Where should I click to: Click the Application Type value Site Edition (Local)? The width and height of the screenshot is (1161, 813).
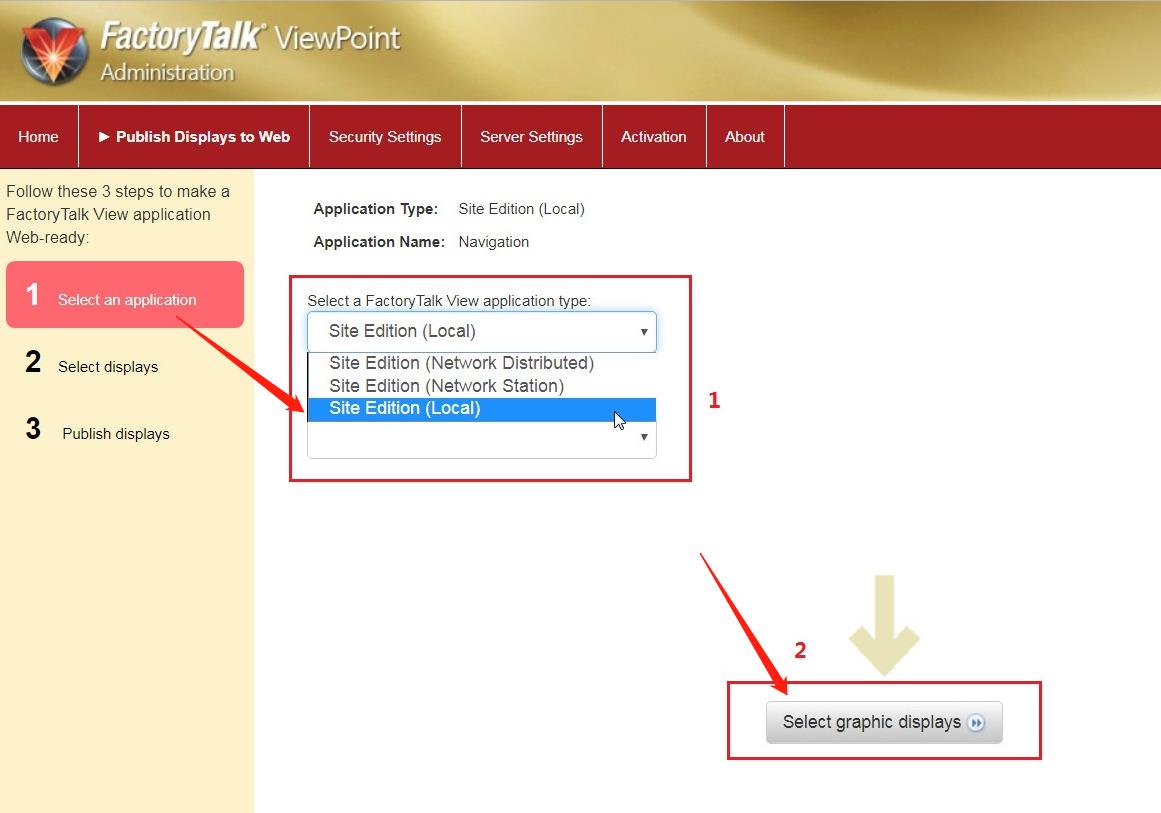coord(521,210)
